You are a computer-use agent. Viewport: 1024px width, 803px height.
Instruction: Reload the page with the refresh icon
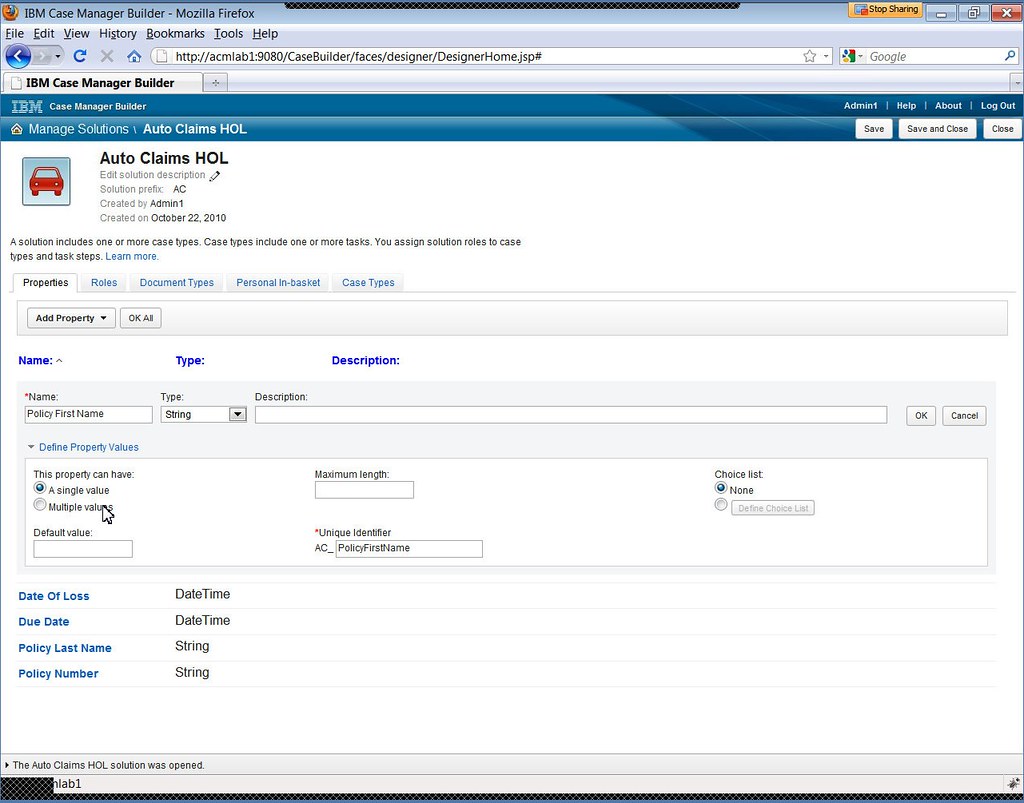[80, 56]
